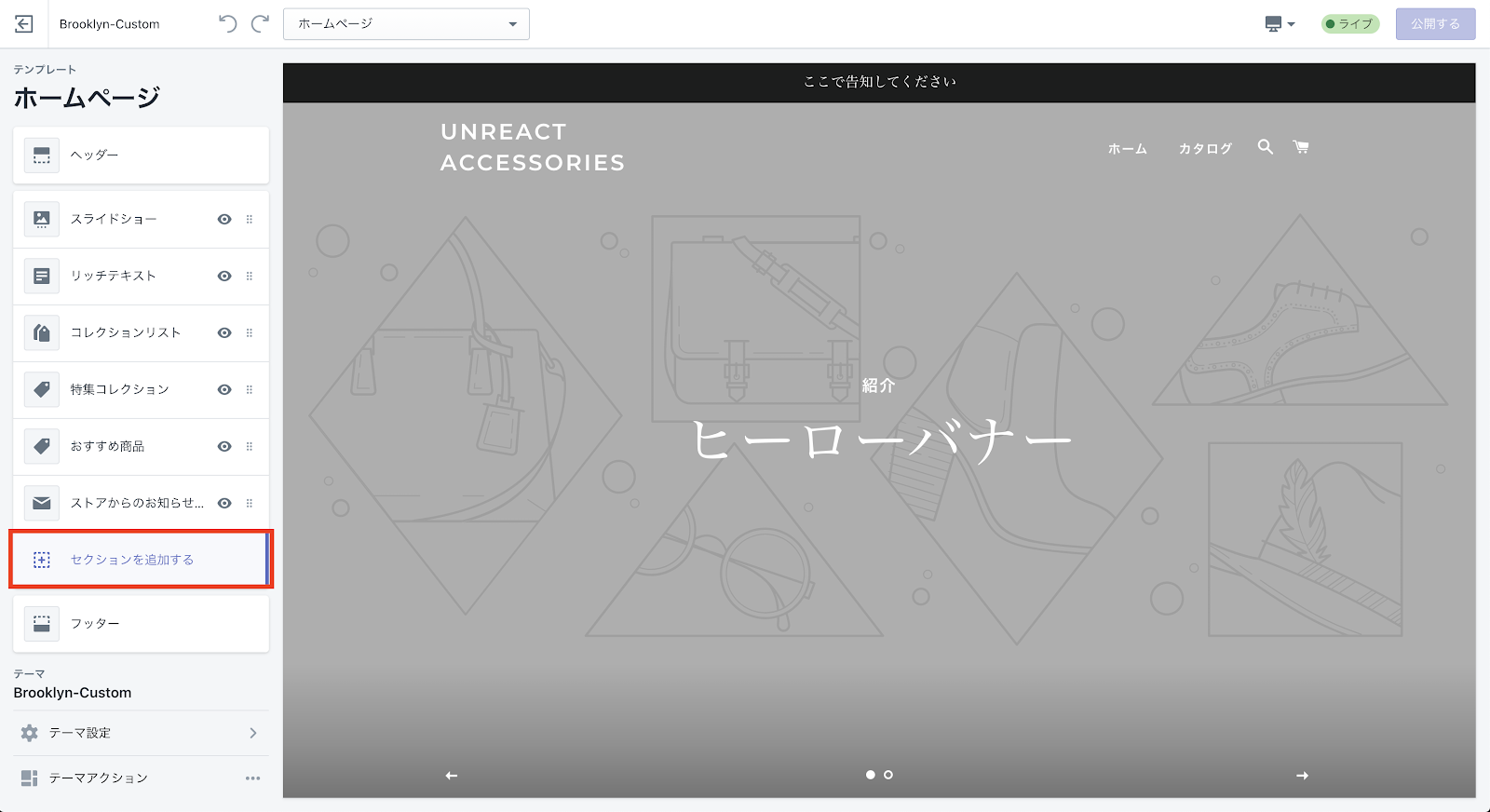Click the shopping cart icon in preview
Viewport: 1490px width, 812px height.
click(x=1301, y=147)
